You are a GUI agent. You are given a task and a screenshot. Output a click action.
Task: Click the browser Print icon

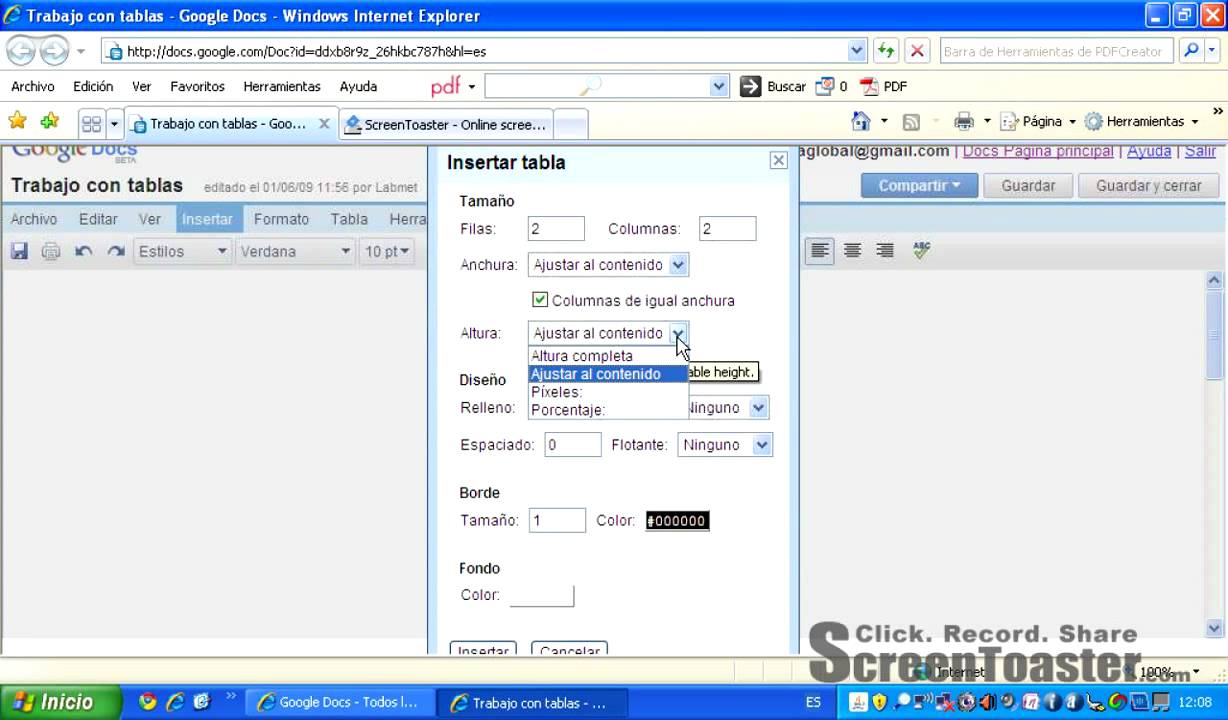point(964,122)
